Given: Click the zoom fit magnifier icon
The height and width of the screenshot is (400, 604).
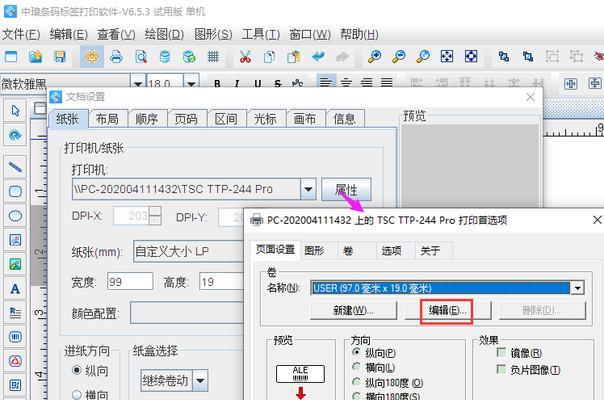Looking at the screenshot, I should coord(423,57).
